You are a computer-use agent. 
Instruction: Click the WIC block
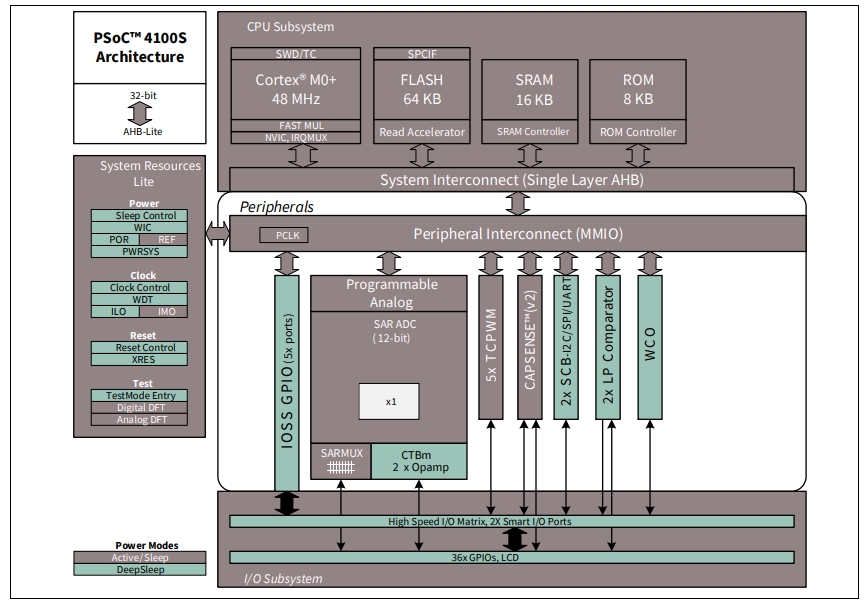point(139,227)
